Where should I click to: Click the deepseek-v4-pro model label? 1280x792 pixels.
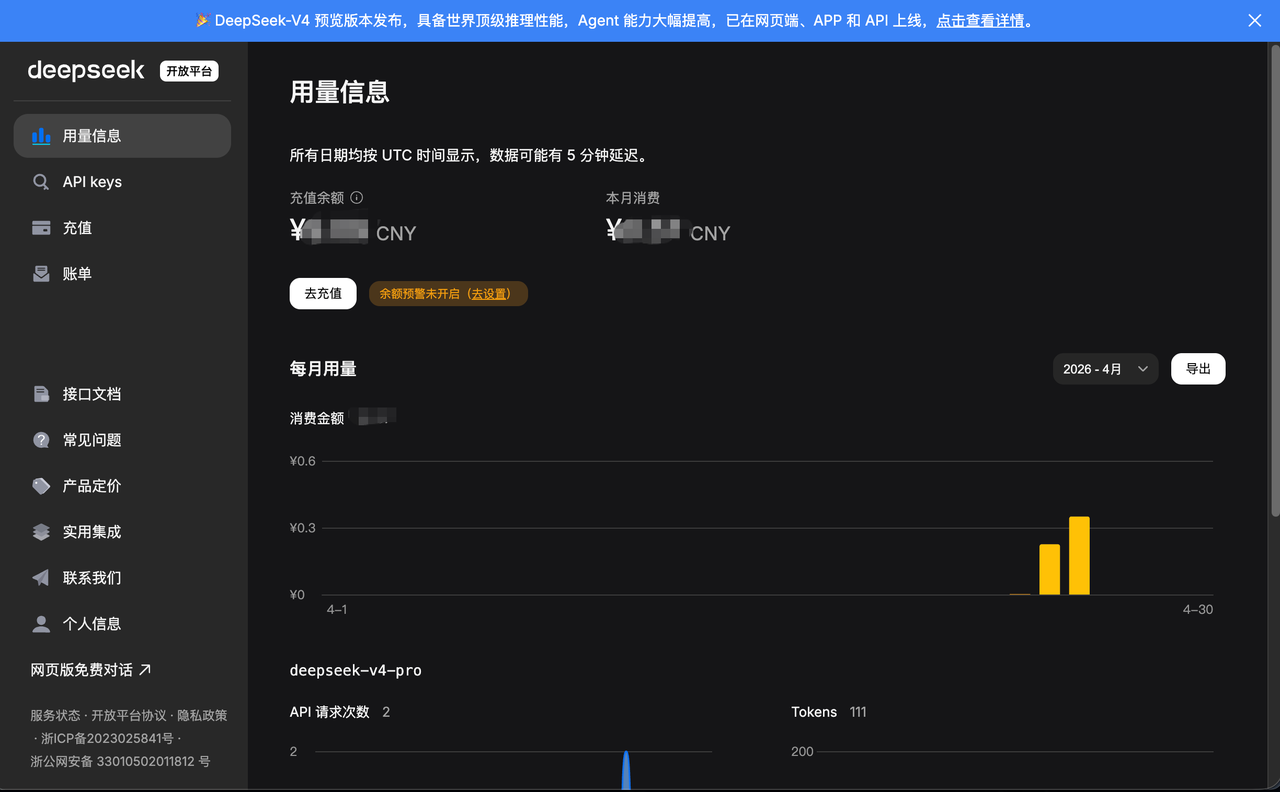[356, 670]
